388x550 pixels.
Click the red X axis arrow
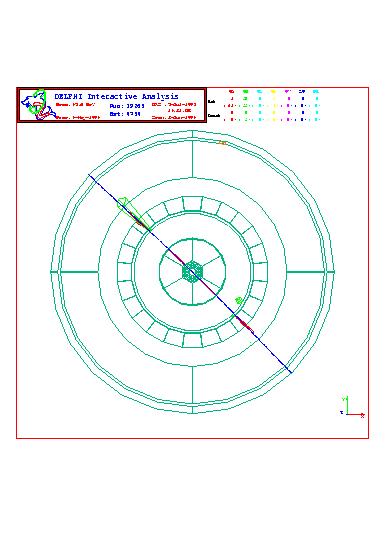point(356,415)
